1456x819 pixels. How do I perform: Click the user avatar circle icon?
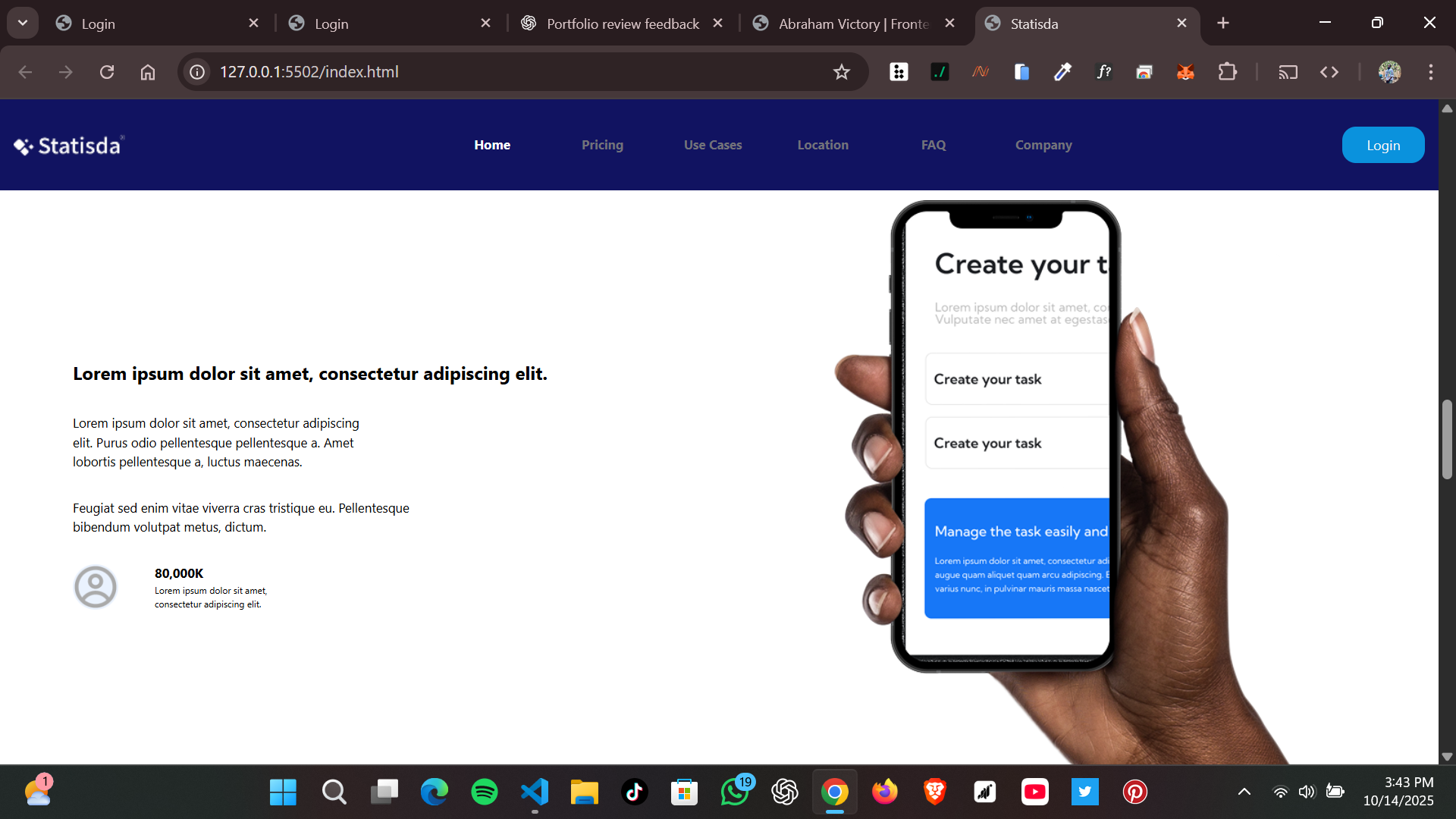(96, 587)
